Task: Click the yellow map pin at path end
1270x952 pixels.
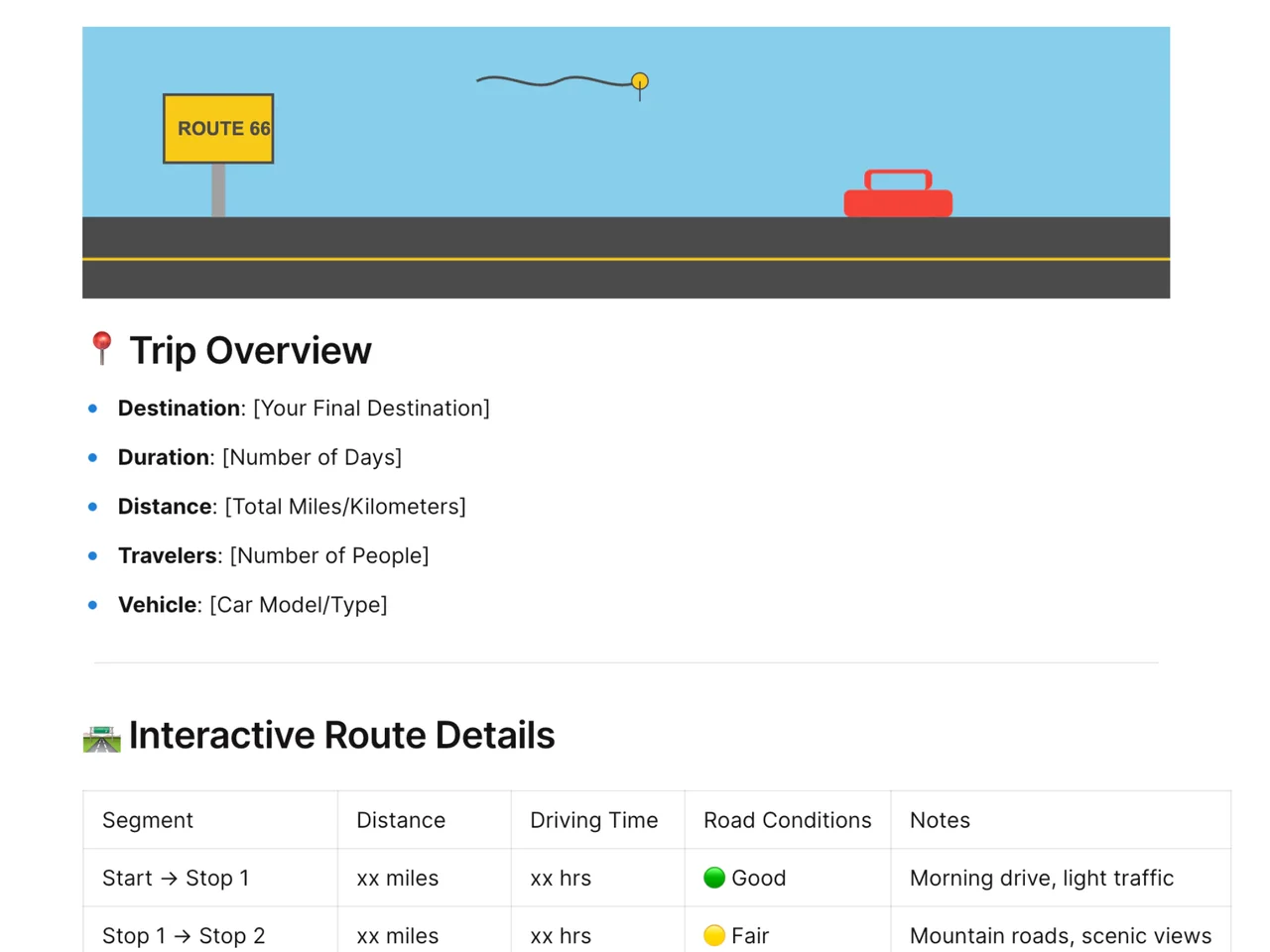Action: [640, 83]
